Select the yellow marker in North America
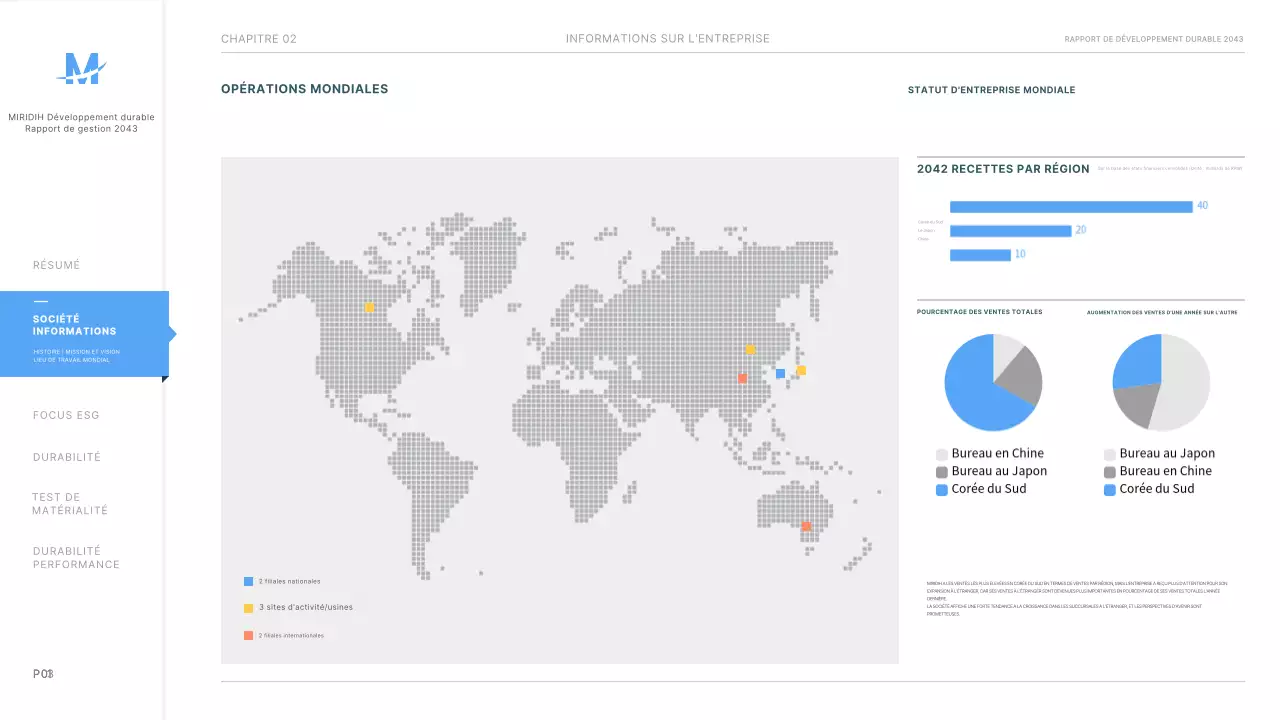The height and width of the screenshot is (720, 1280). (369, 308)
